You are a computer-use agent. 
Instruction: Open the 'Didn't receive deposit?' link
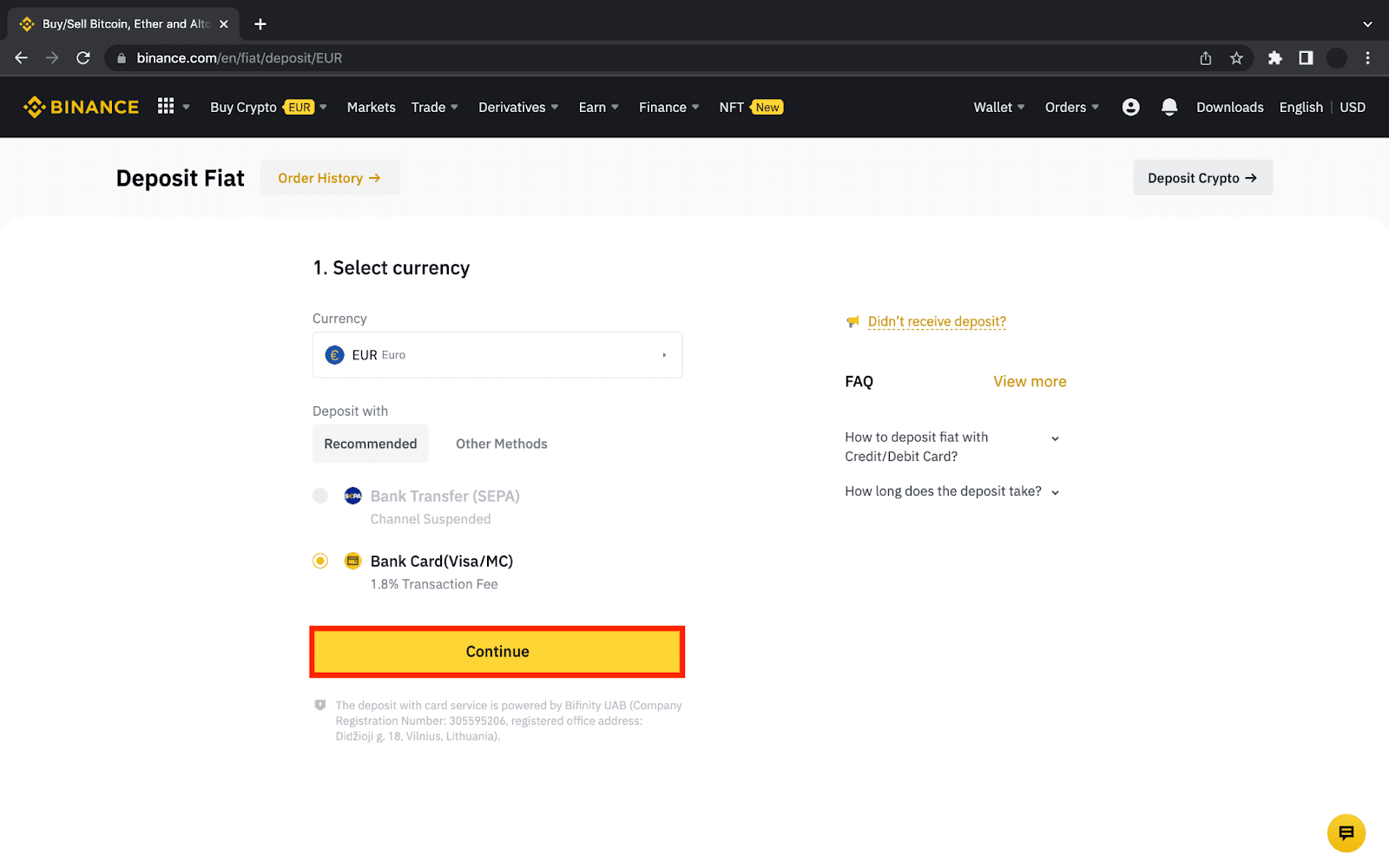tap(937, 321)
